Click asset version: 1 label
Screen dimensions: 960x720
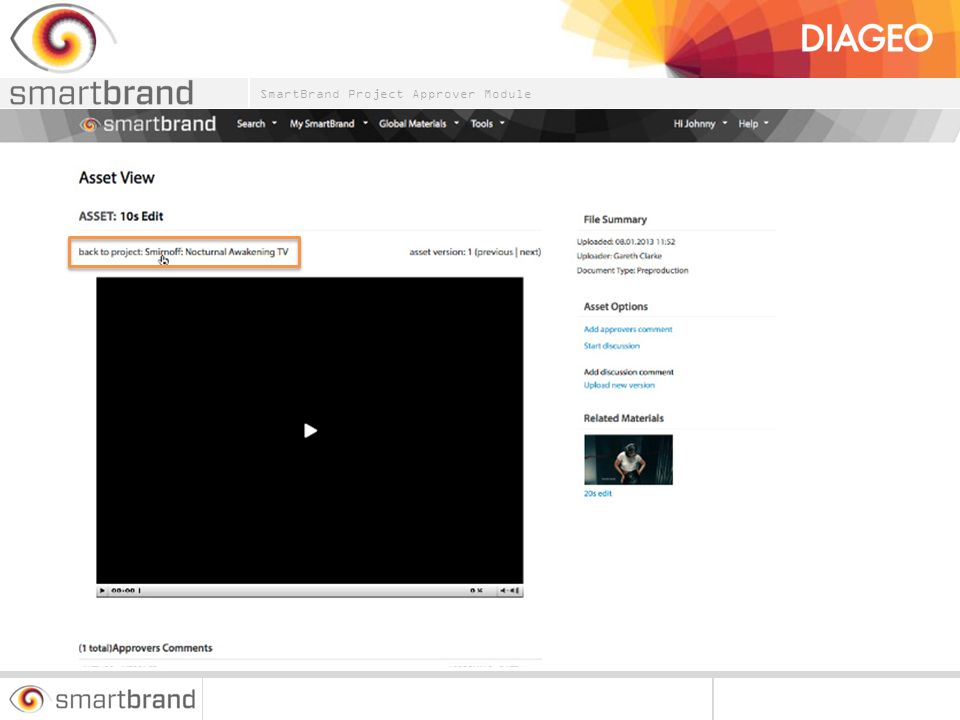pos(441,252)
